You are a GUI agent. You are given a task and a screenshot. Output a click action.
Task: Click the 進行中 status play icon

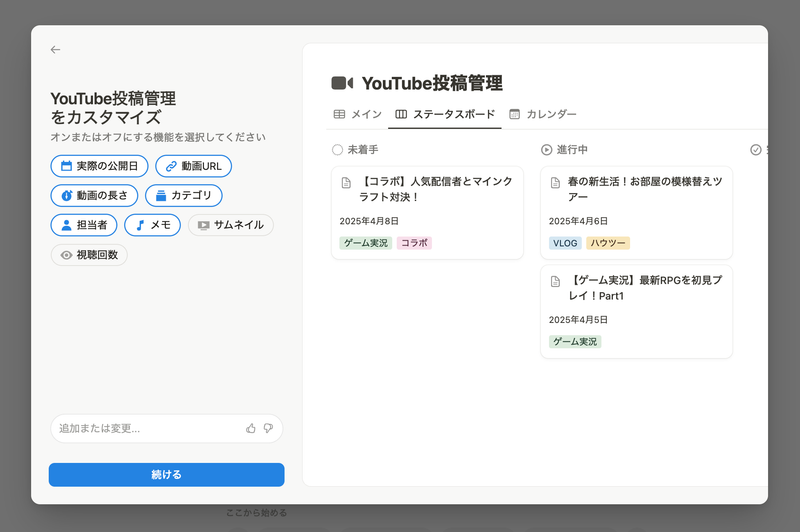546,150
